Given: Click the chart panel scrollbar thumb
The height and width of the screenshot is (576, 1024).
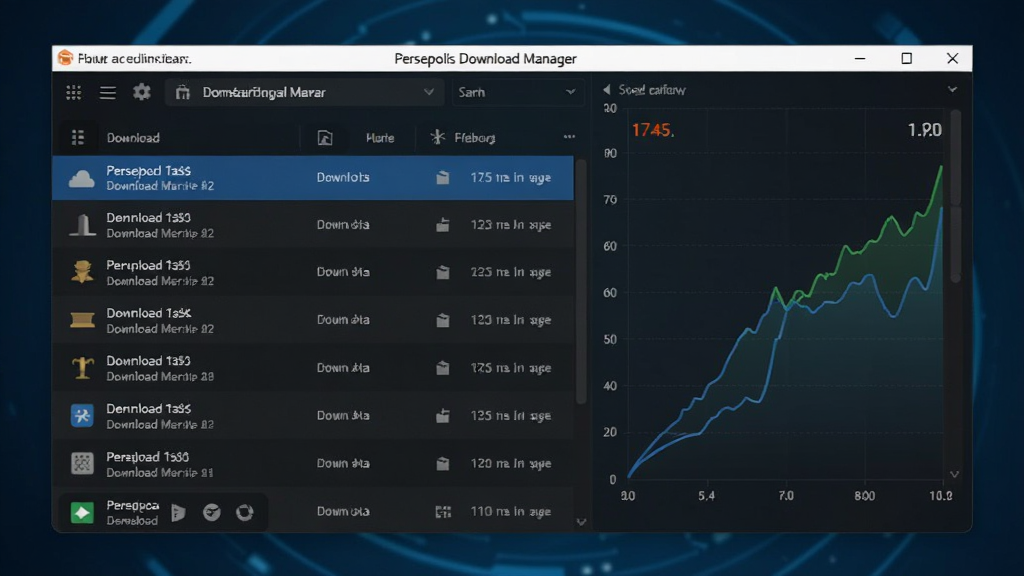Looking at the screenshot, I should point(955,196).
